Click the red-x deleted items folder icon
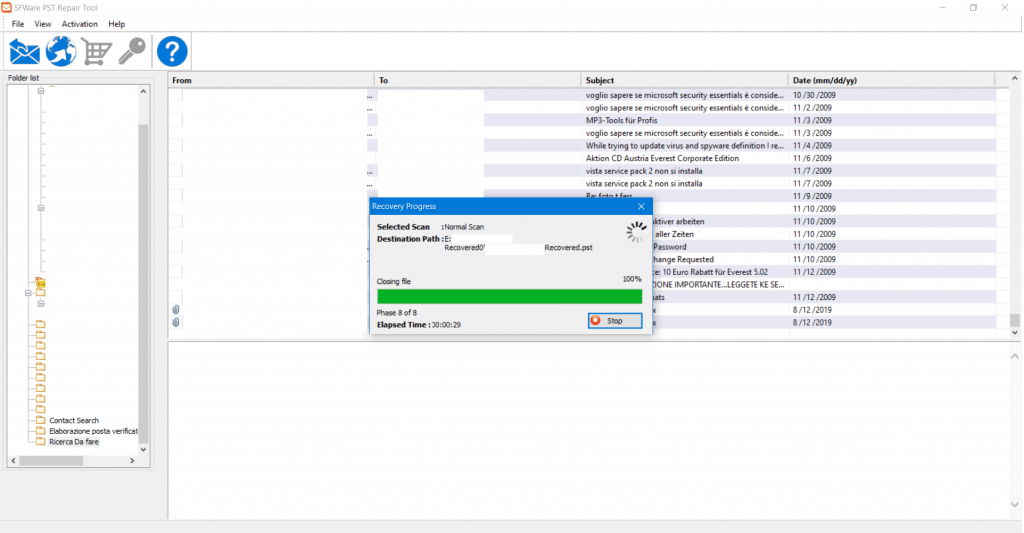Image resolution: width=1024 pixels, height=533 pixels. [40, 282]
